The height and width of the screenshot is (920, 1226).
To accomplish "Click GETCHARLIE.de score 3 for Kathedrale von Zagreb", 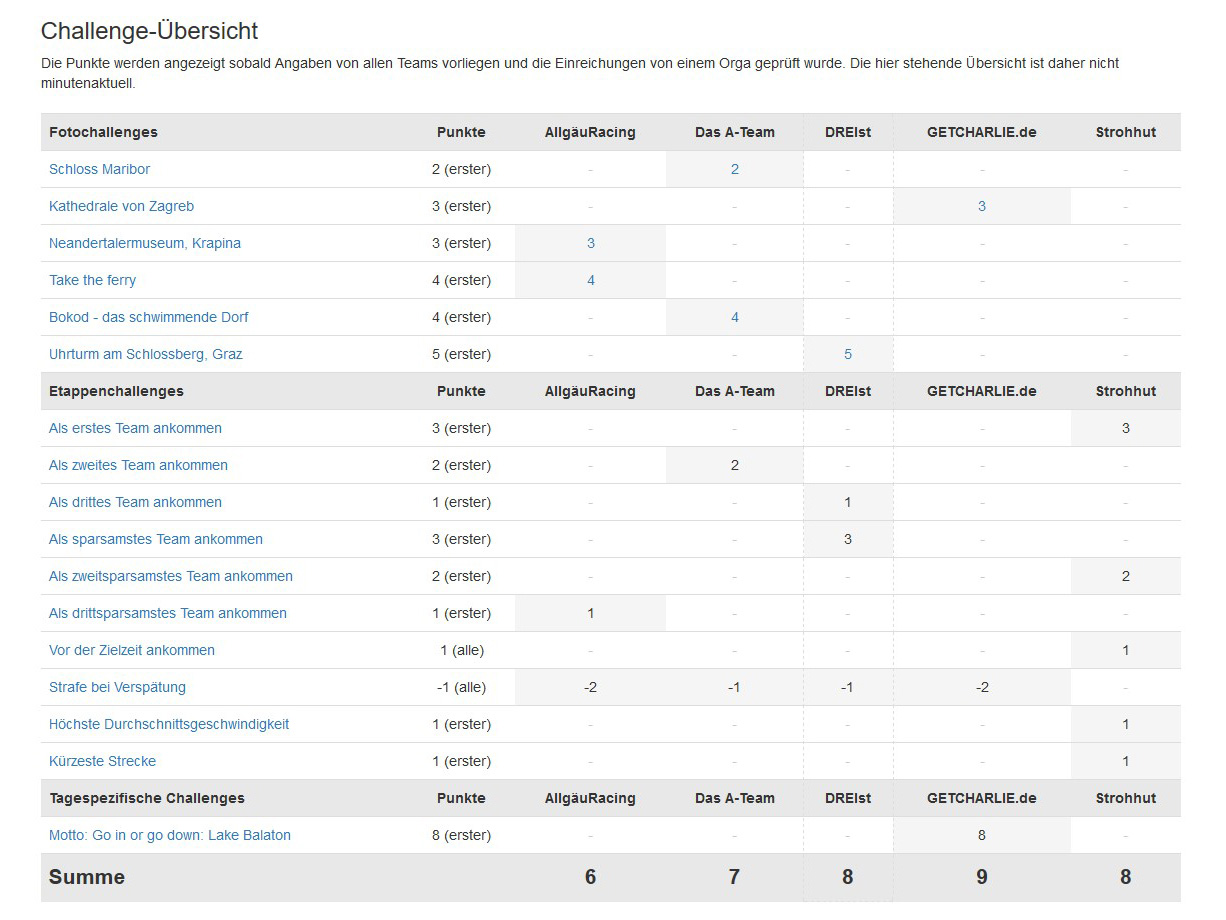I will tap(982, 206).
